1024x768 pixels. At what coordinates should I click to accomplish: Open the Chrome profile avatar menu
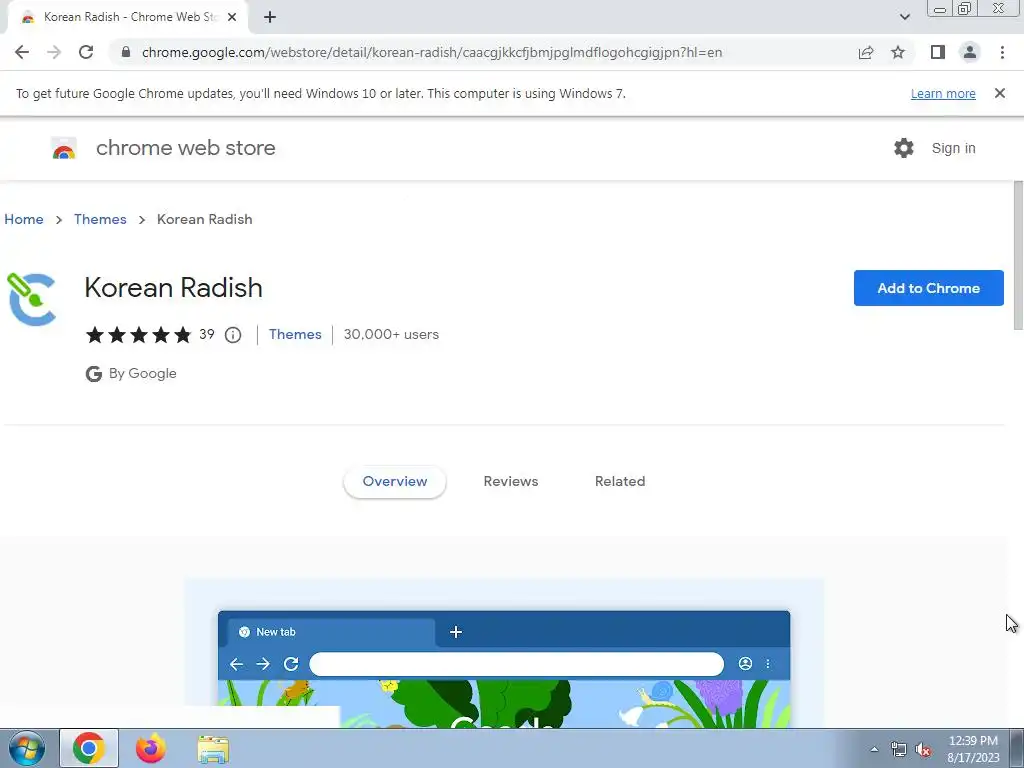click(x=970, y=52)
